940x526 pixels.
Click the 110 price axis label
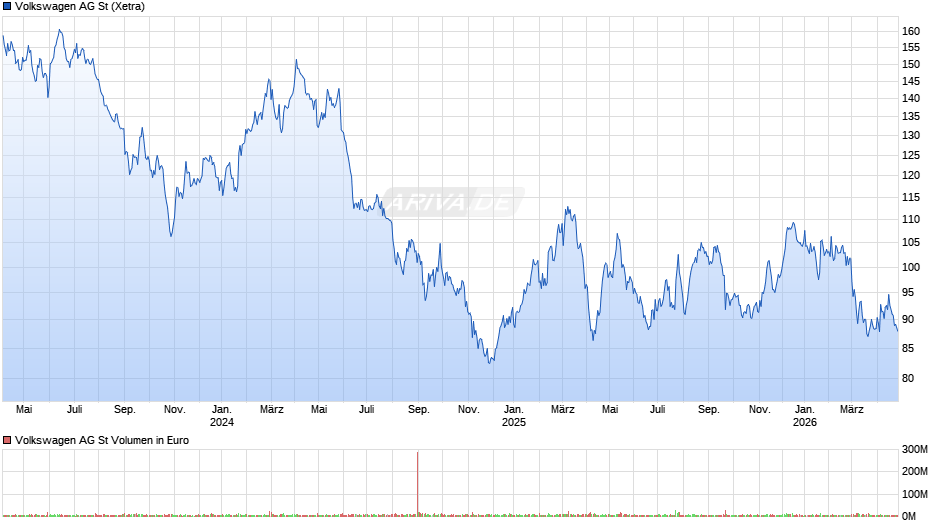(911, 220)
